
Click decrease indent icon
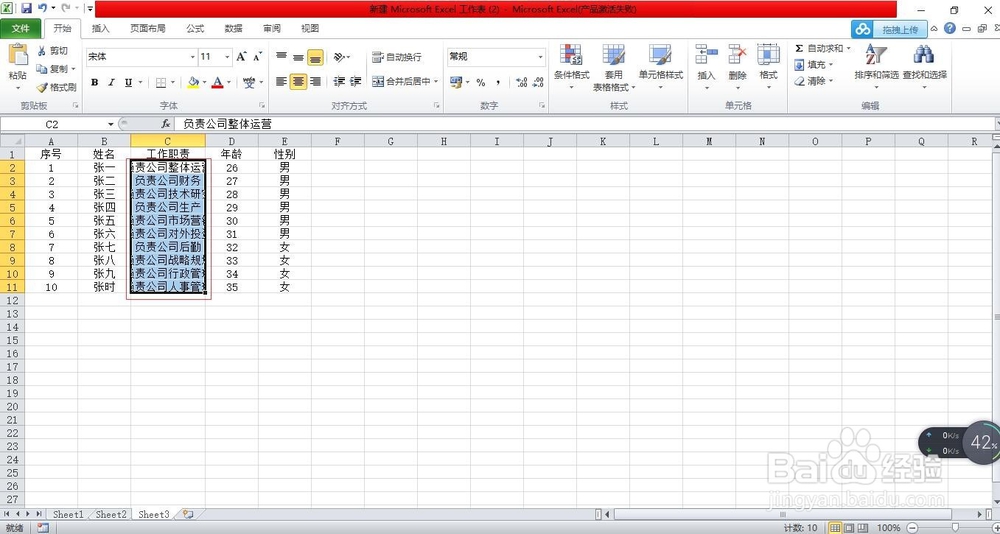[x=339, y=82]
